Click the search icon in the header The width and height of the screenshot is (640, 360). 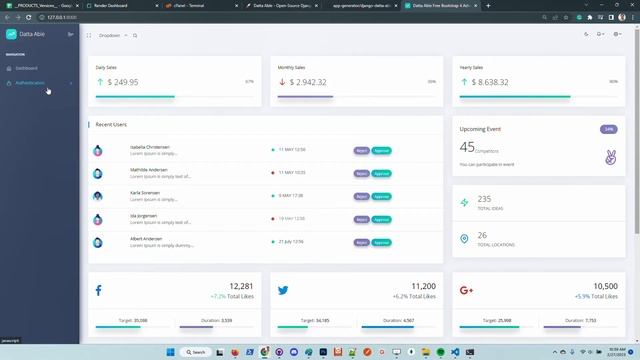click(x=135, y=36)
